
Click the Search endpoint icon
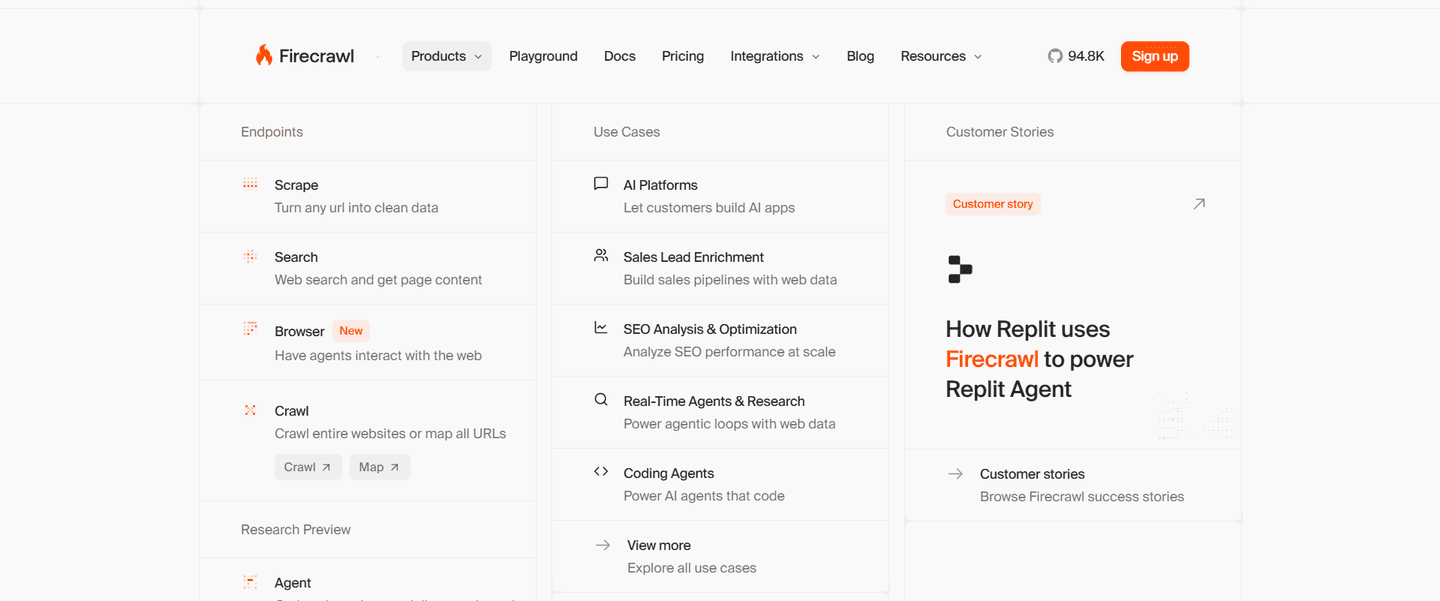click(x=250, y=256)
